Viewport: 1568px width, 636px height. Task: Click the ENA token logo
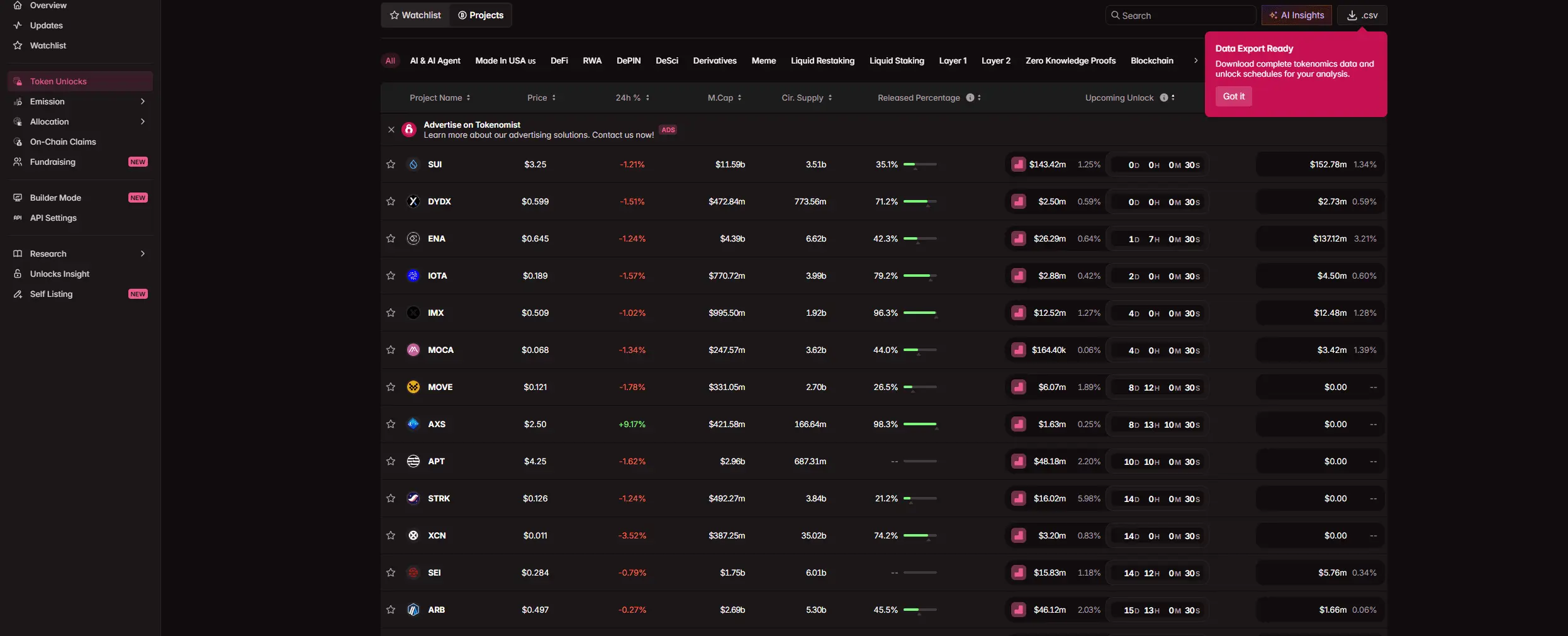413,238
